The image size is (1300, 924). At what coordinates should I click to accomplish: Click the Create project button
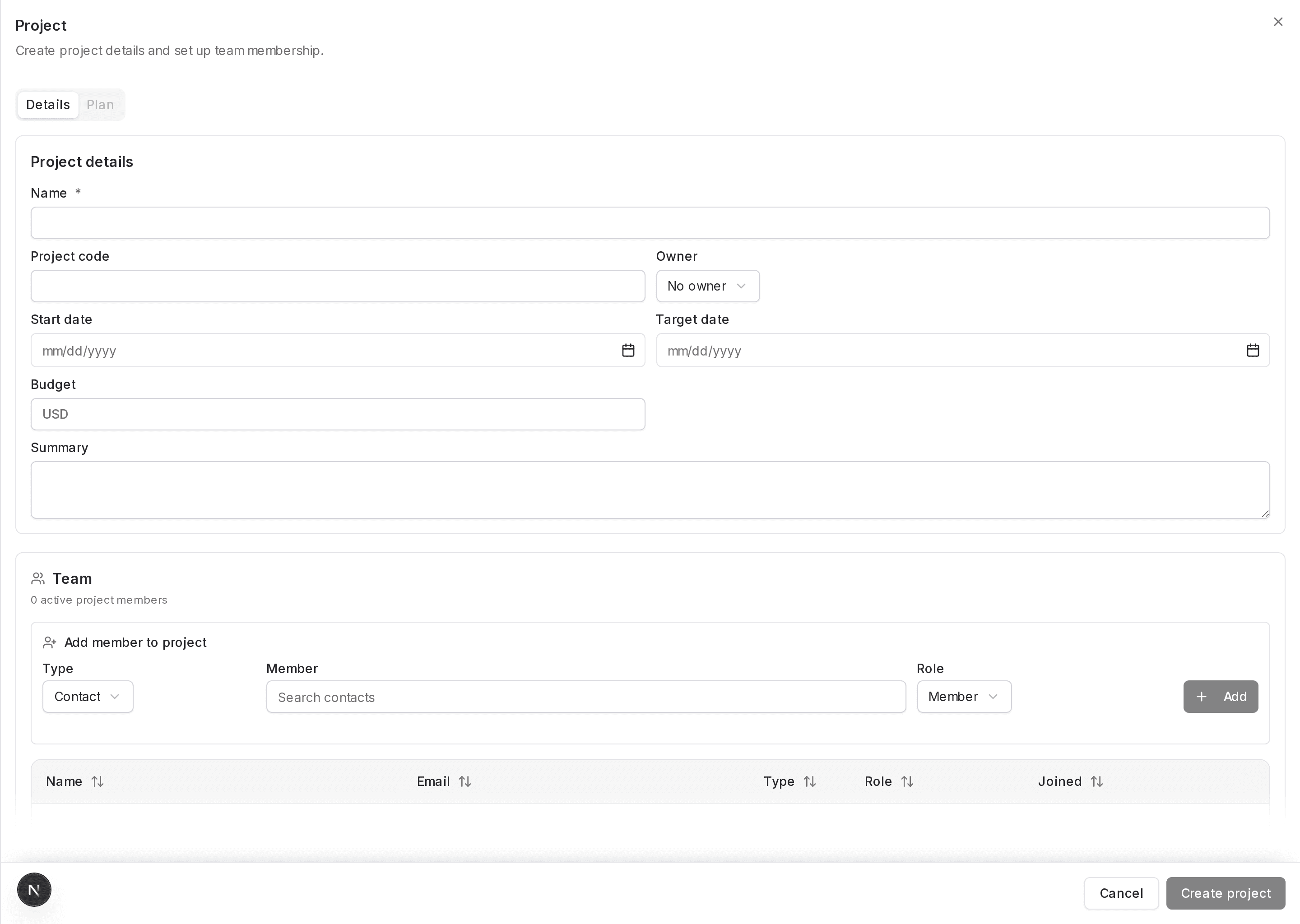click(1226, 893)
